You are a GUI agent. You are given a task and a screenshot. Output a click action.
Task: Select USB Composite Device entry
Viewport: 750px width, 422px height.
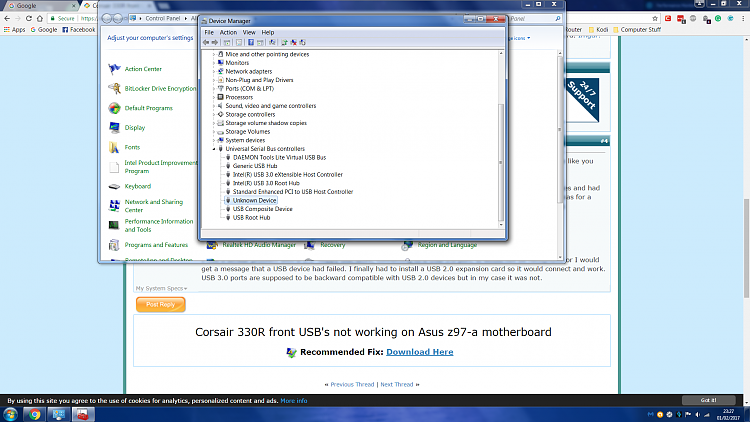coord(262,209)
